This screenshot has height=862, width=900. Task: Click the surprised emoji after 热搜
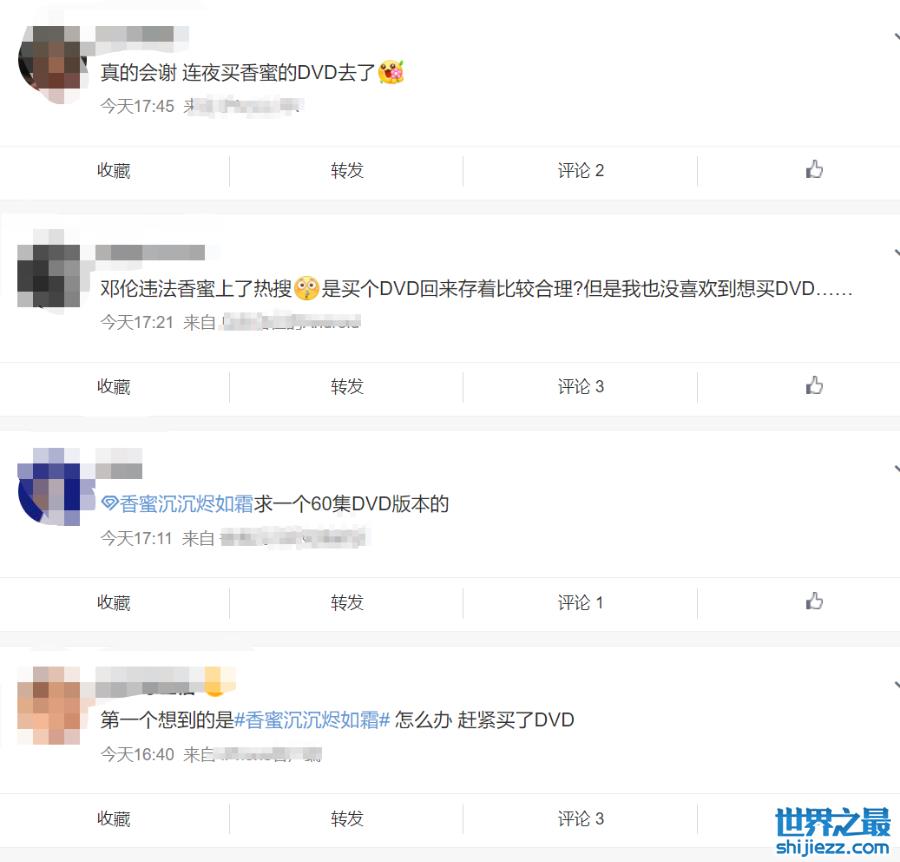pos(307,288)
